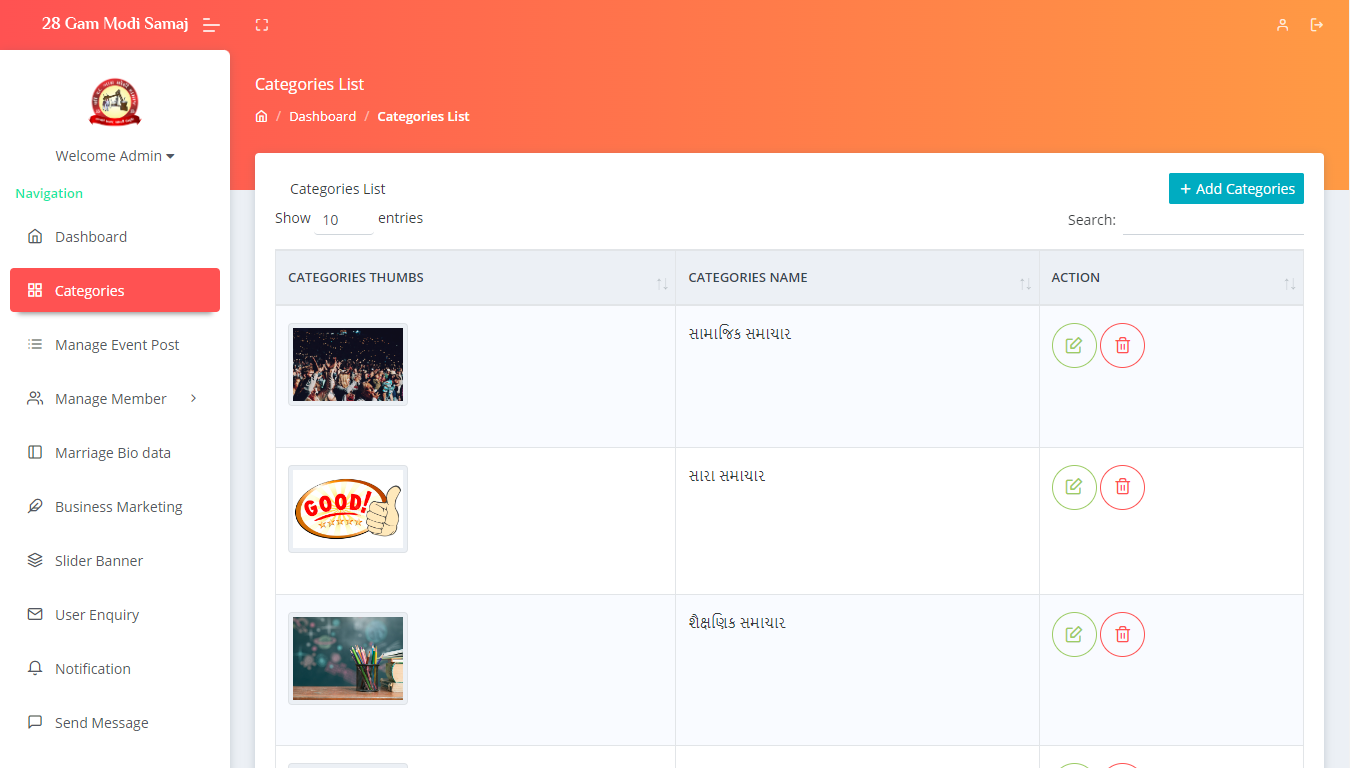Click the home icon in breadcrumb
Screen dimensions: 1350x768
click(262, 117)
